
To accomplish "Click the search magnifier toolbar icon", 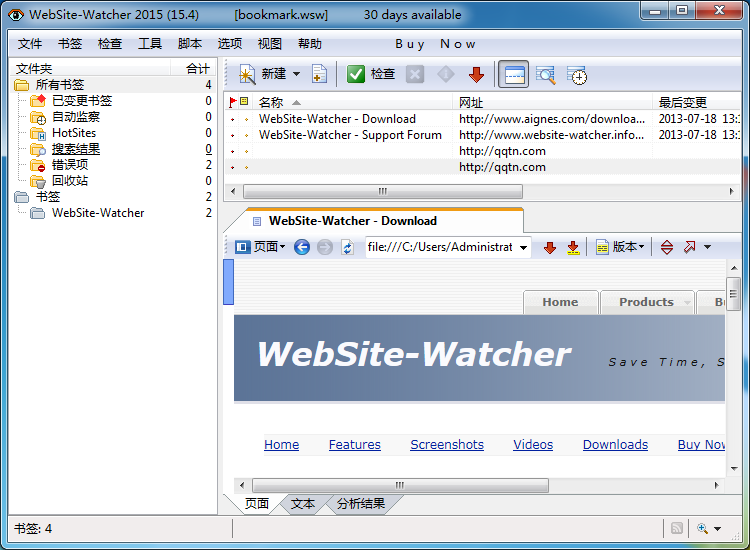I will coord(545,74).
